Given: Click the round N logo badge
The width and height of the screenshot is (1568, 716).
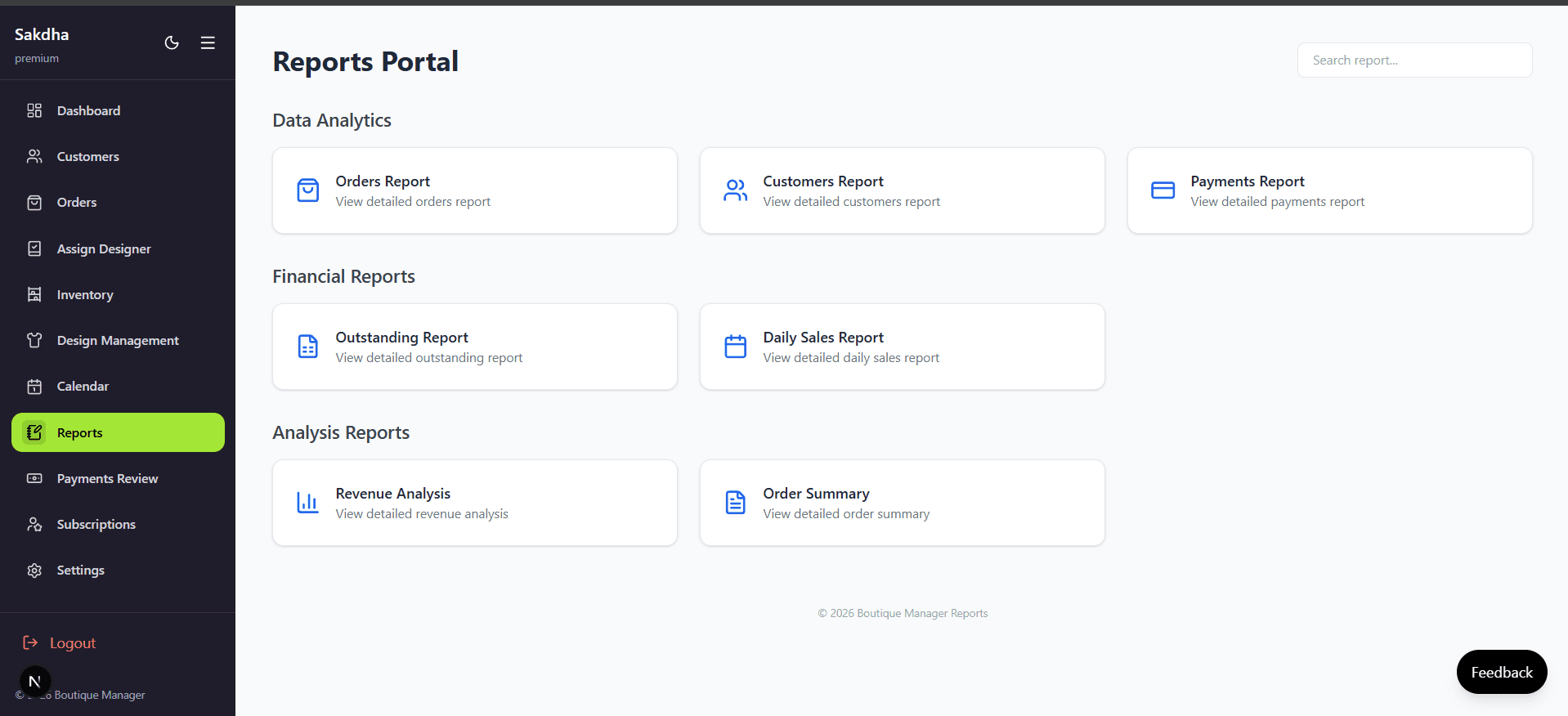Looking at the screenshot, I should [x=35, y=682].
